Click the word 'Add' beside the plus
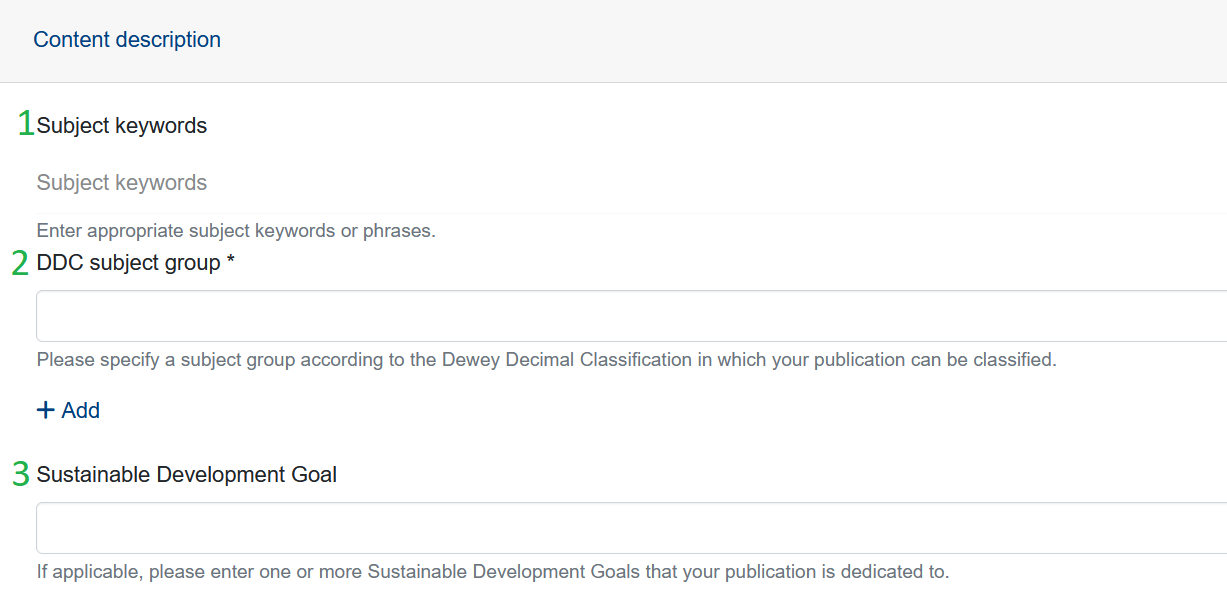Screen dimensions: 1227x609 tap(81, 411)
